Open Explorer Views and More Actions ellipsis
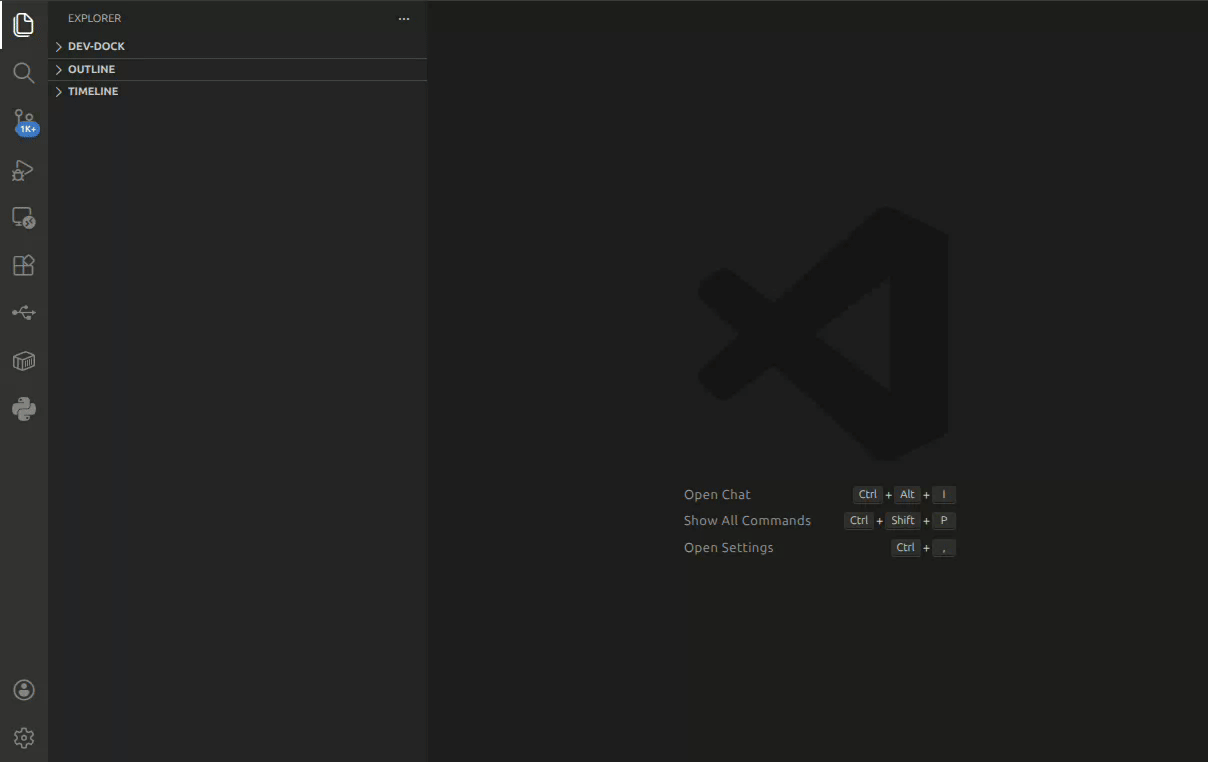Viewport: 1208px width, 762px height. 404,18
